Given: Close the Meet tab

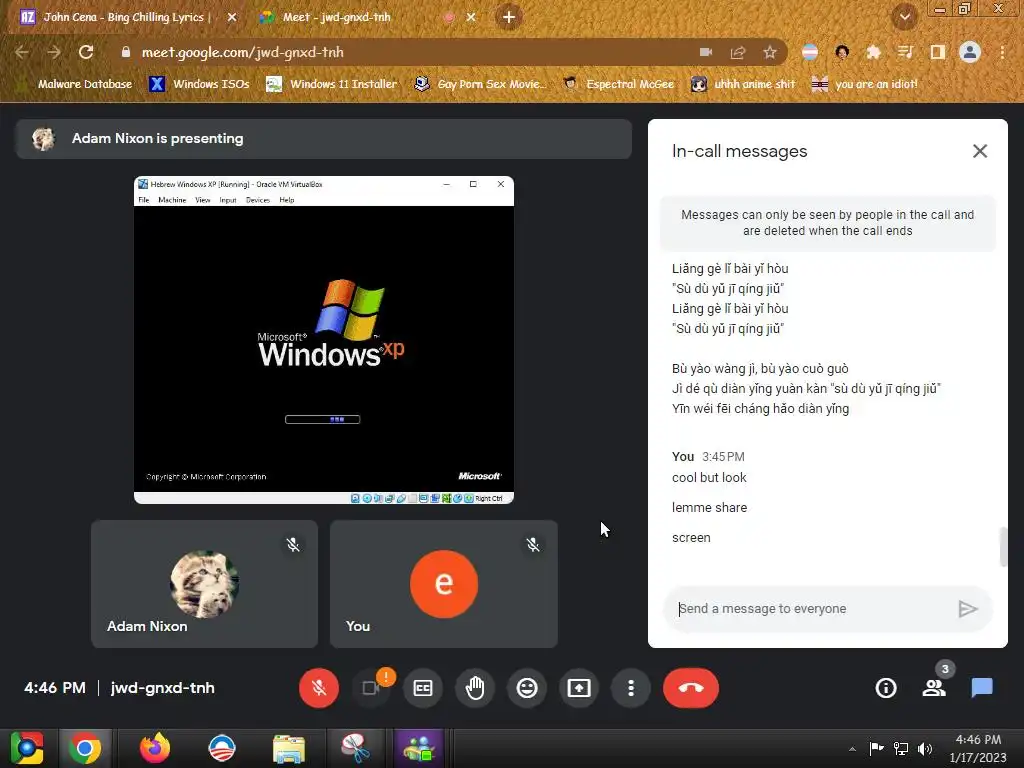Looking at the screenshot, I should [x=471, y=18].
